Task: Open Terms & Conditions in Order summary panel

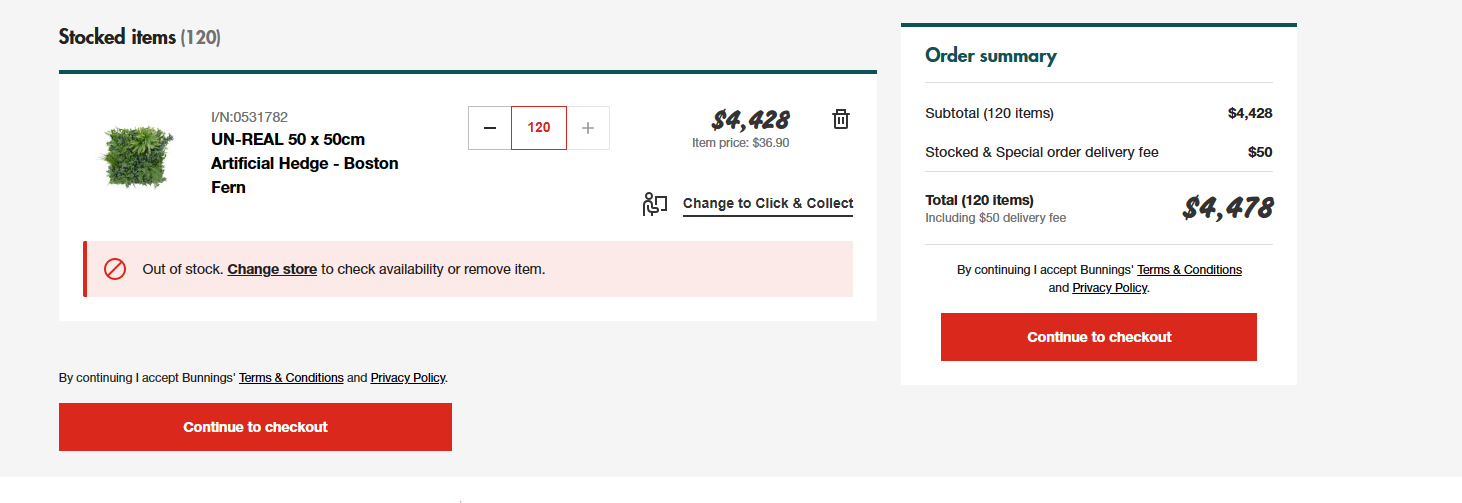Action: [1189, 270]
